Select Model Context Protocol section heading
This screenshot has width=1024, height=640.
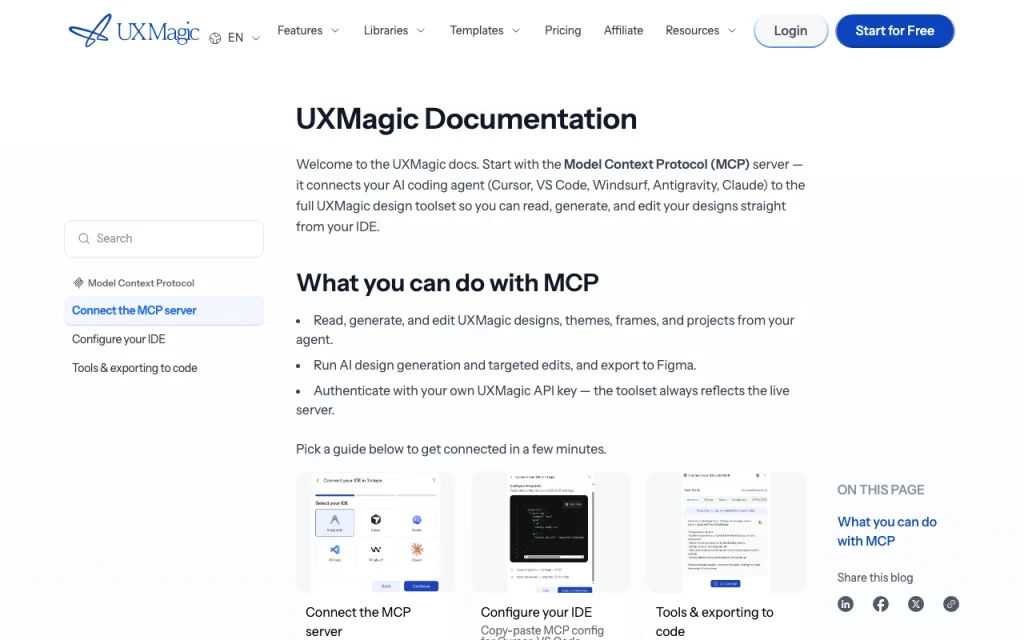click(x=141, y=283)
